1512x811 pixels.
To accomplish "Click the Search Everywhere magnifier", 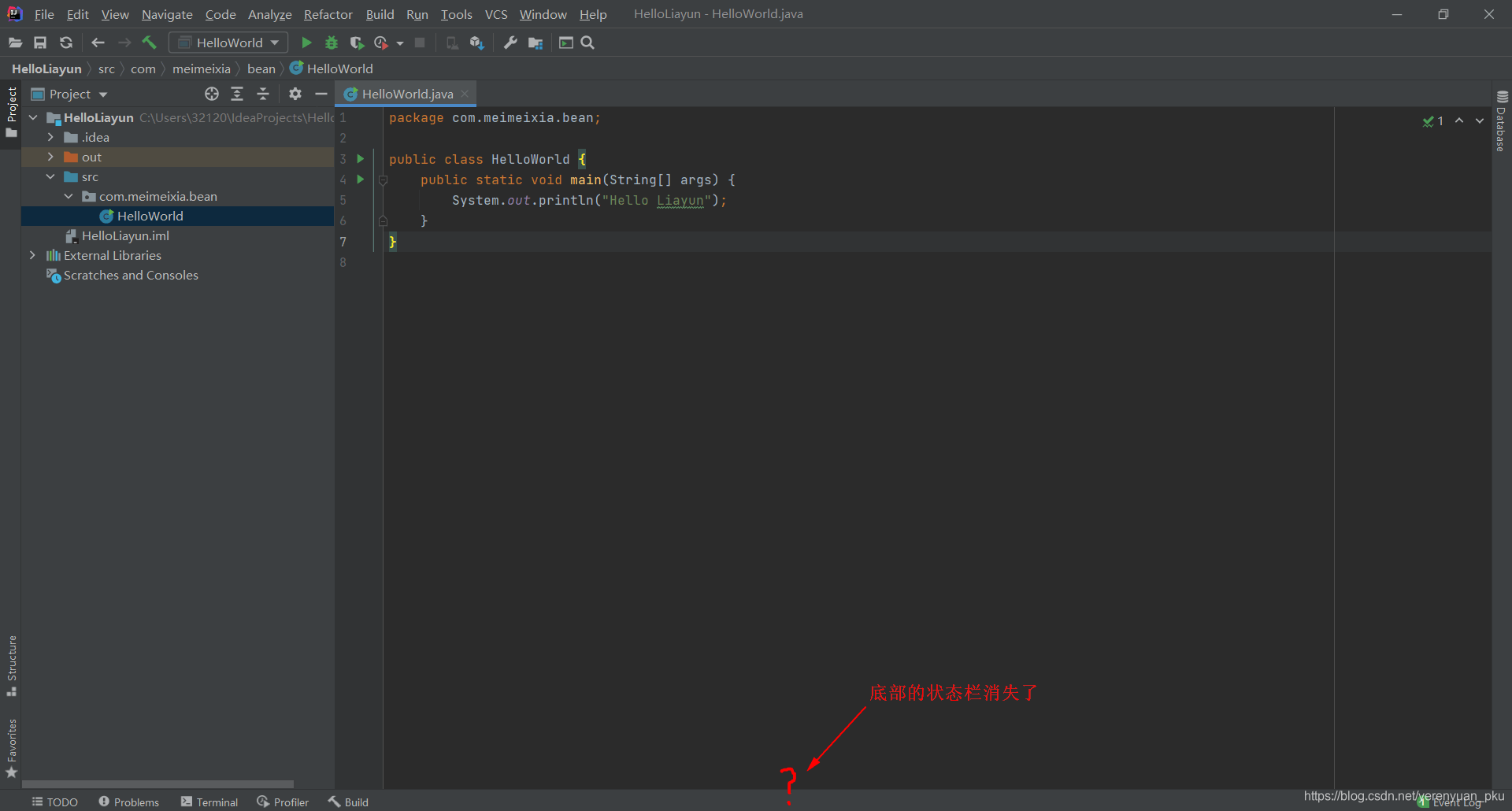I will 587,43.
